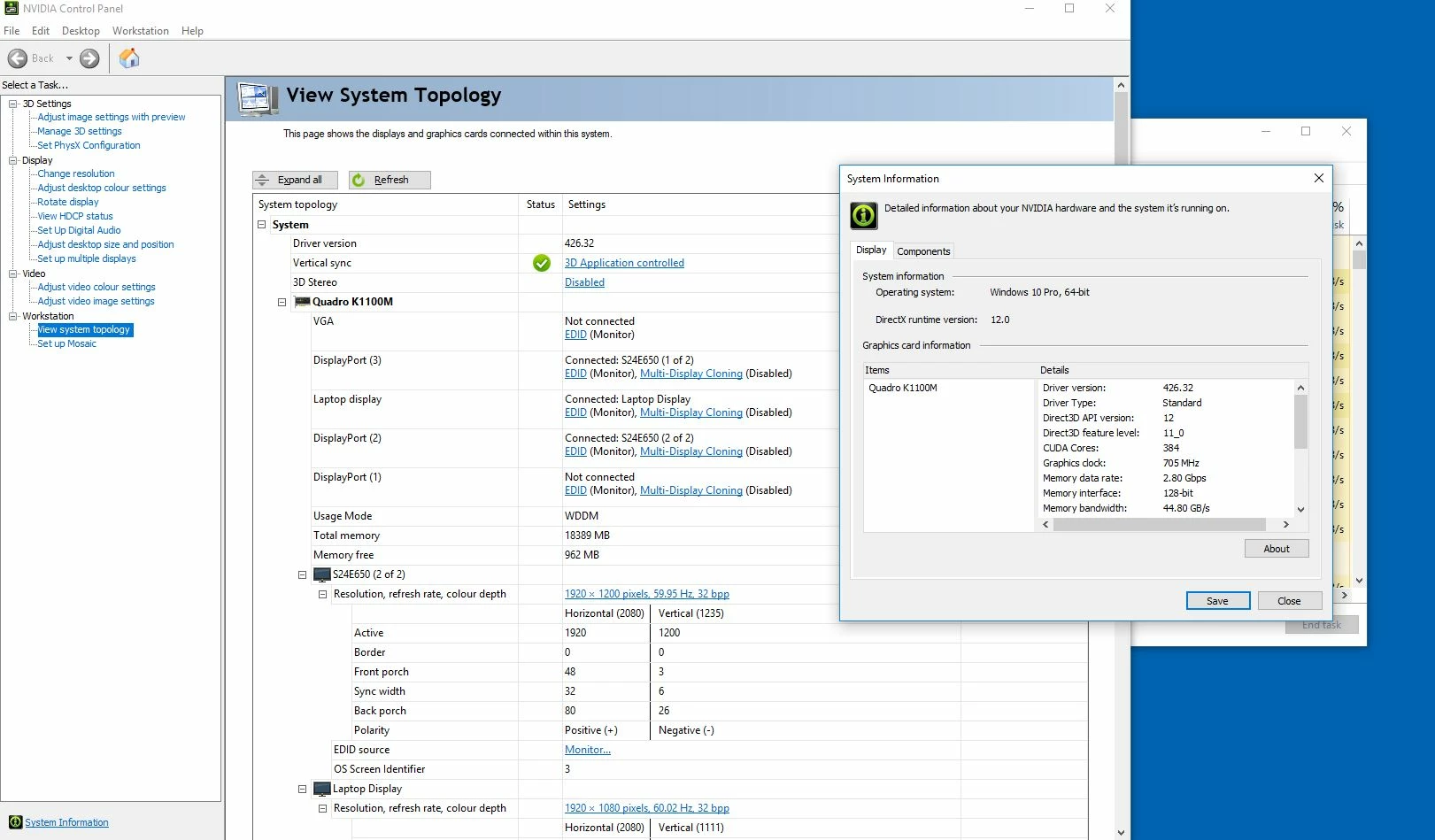The height and width of the screenshot is (840, 1435).
Task: Collapse S24E650 resolution details node
Action: pyautogui.click(x=322, y=594)
